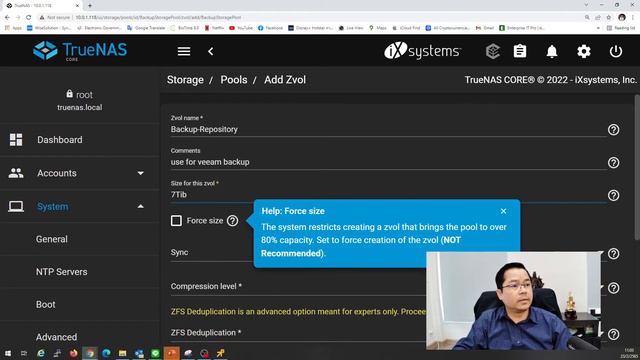The width and height of the screenshot is (640, 360).
Task: Show help for Compression level
Action: coord(613,288)
